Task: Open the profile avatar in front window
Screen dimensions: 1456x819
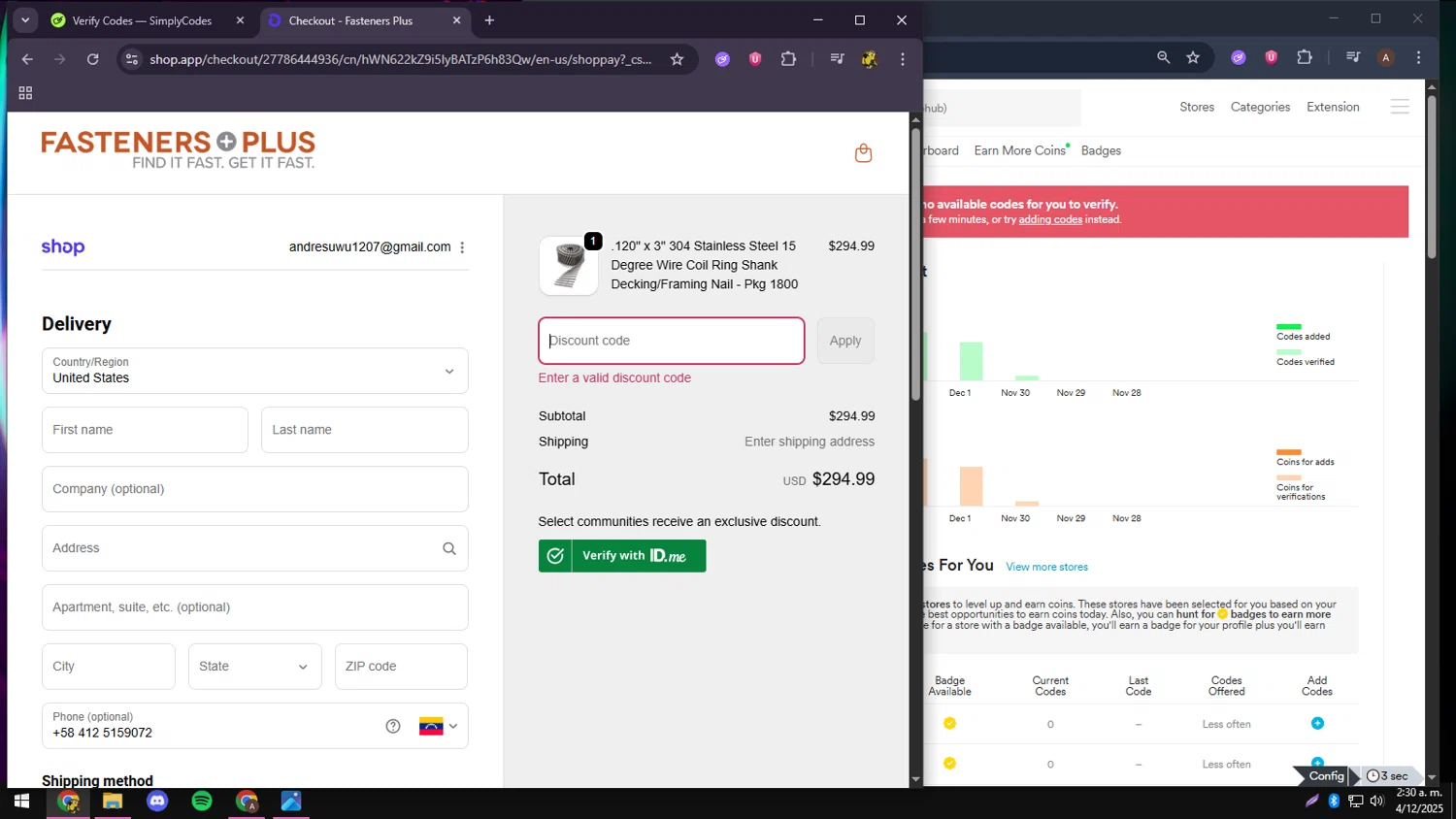Action: coord(870,59)
